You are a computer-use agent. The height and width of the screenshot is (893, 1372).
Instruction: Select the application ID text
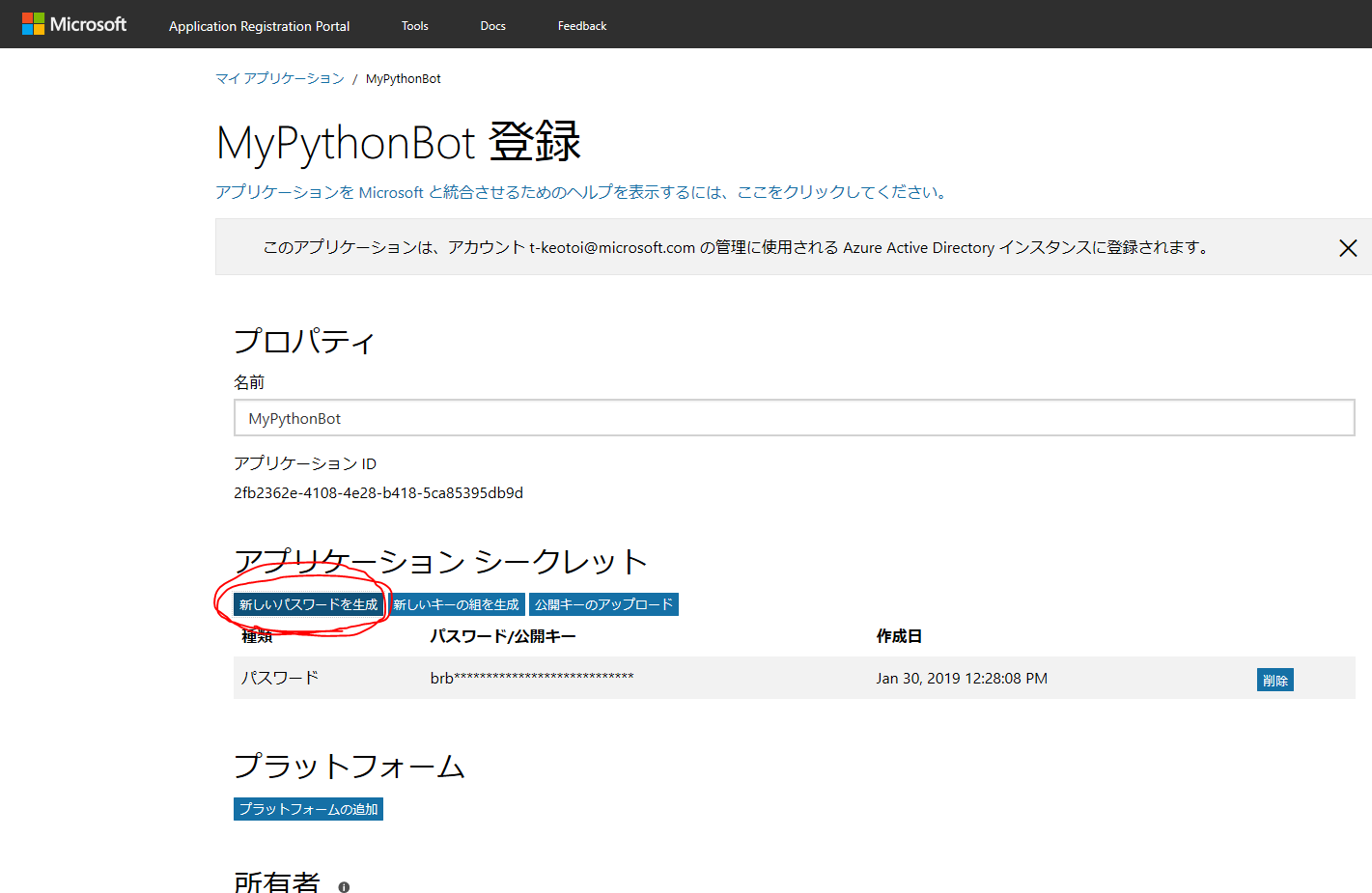click(378, 492)
